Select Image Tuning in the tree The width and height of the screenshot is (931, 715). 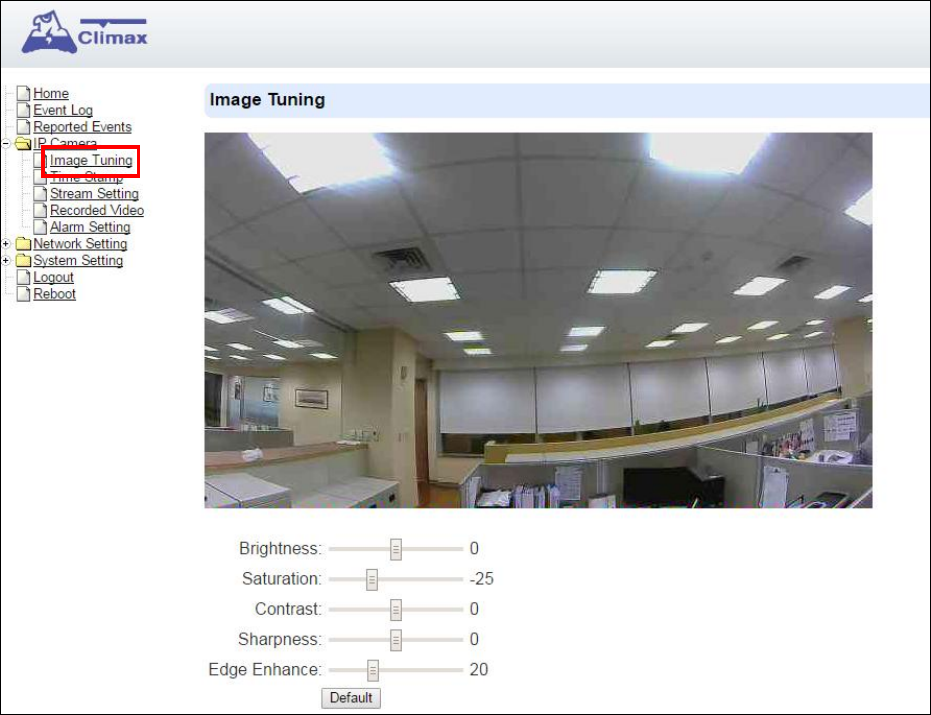pyautogui.click(x=91, y=160)
